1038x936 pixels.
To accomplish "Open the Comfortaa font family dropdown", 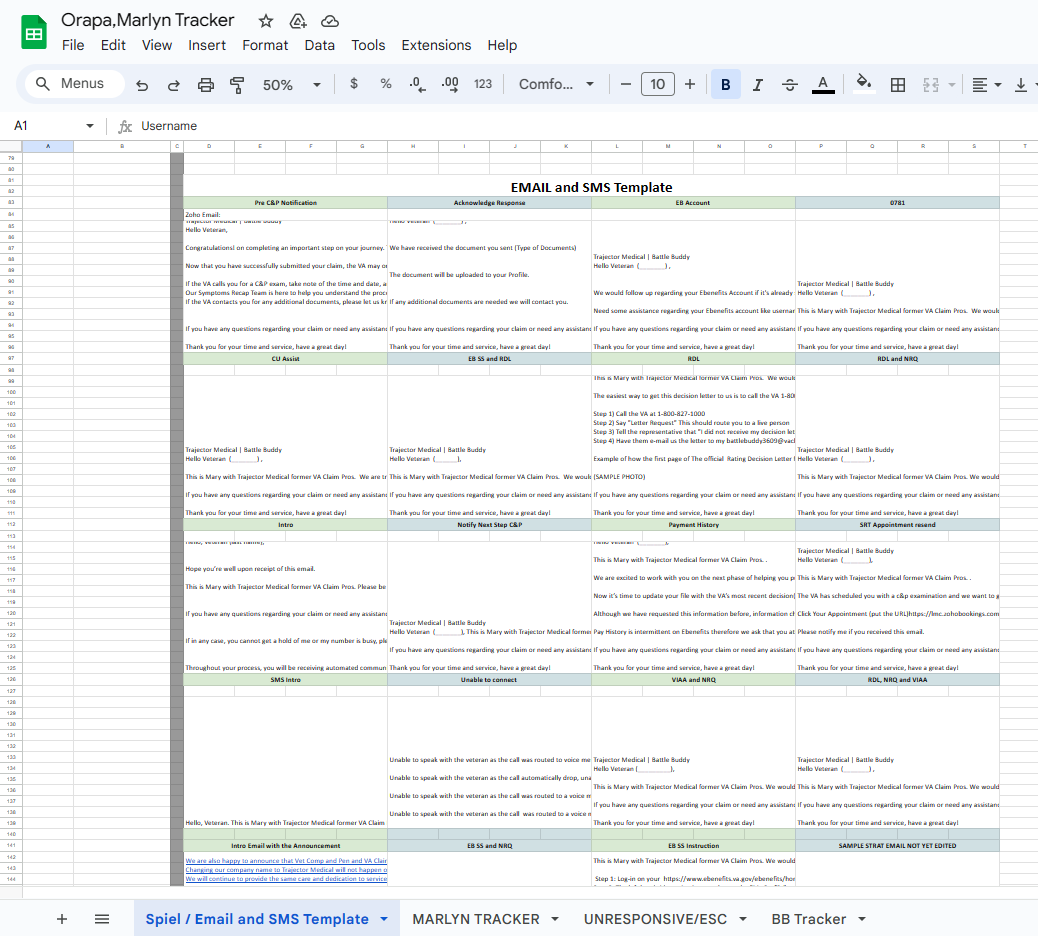I will coord(556,84).
